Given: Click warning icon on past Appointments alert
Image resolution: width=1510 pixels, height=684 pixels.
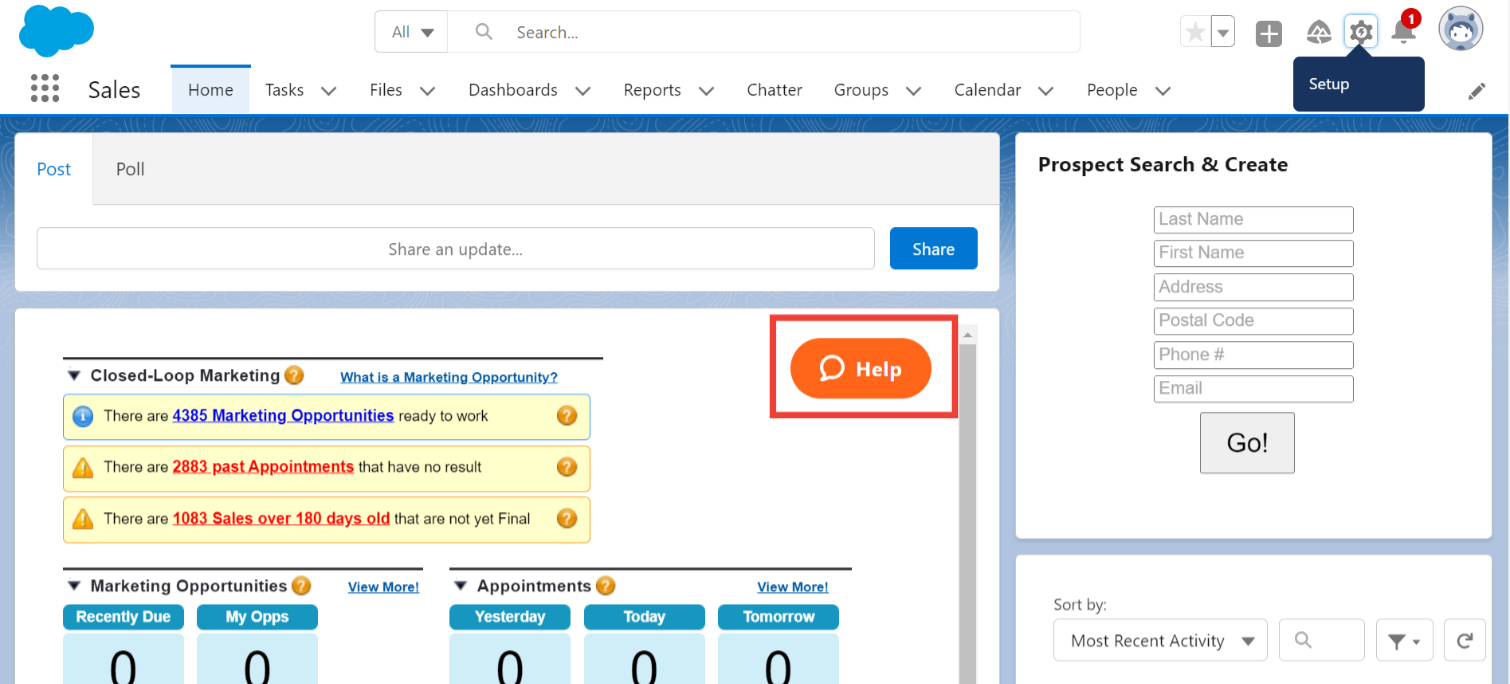Looking at the screenshot, I should (83, 467).
